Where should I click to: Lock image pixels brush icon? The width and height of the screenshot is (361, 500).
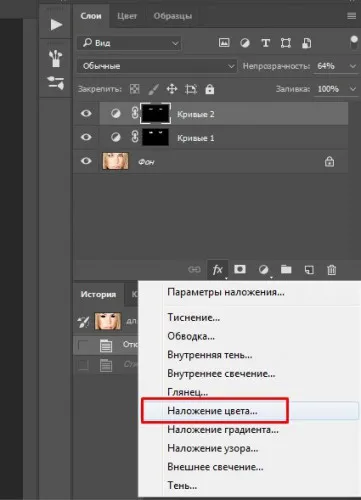click(x=153, y=89)
